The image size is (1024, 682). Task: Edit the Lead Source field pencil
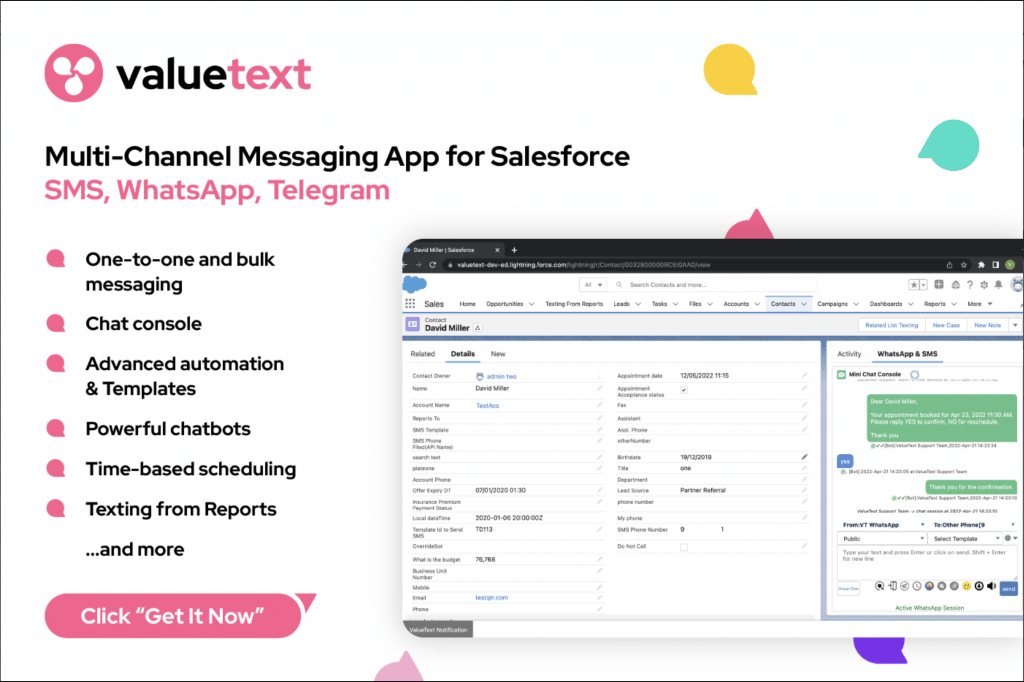(804, 490)
